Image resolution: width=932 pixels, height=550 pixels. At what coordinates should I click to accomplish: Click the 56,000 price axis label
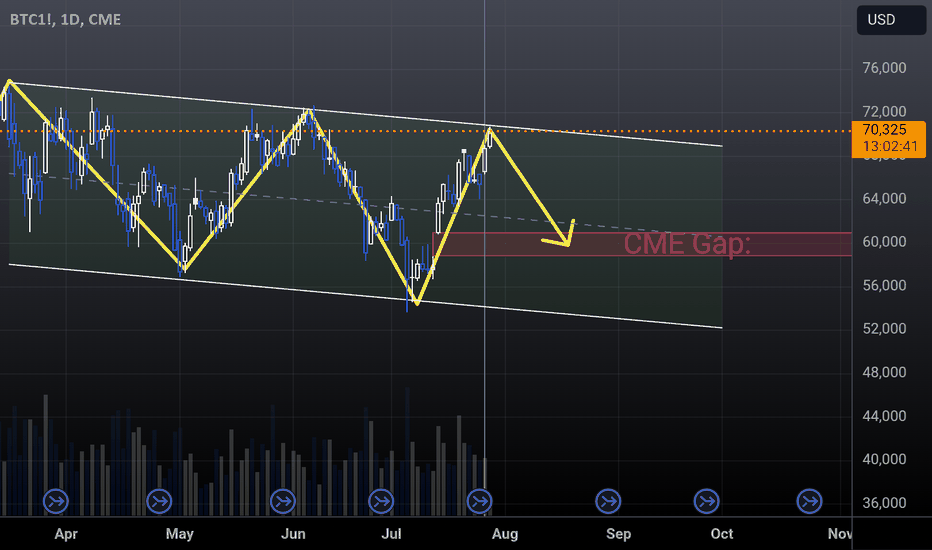coord(884,285)
